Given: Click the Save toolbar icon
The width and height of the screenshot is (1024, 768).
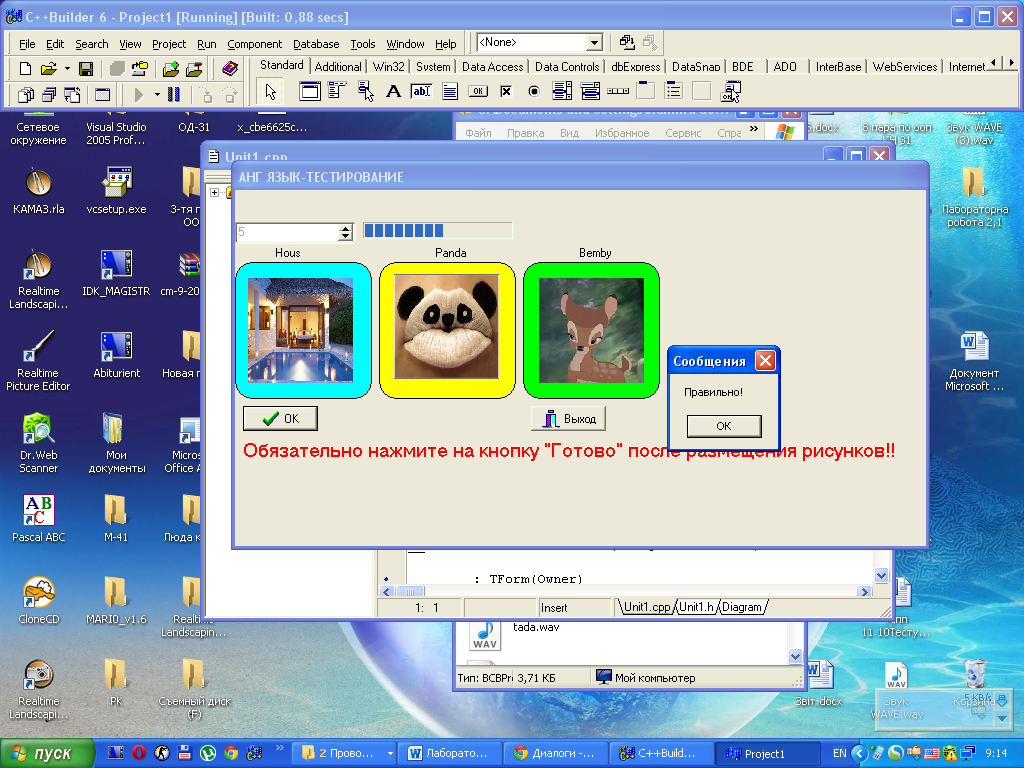Looking at the screenshot, I should (86, 69).
